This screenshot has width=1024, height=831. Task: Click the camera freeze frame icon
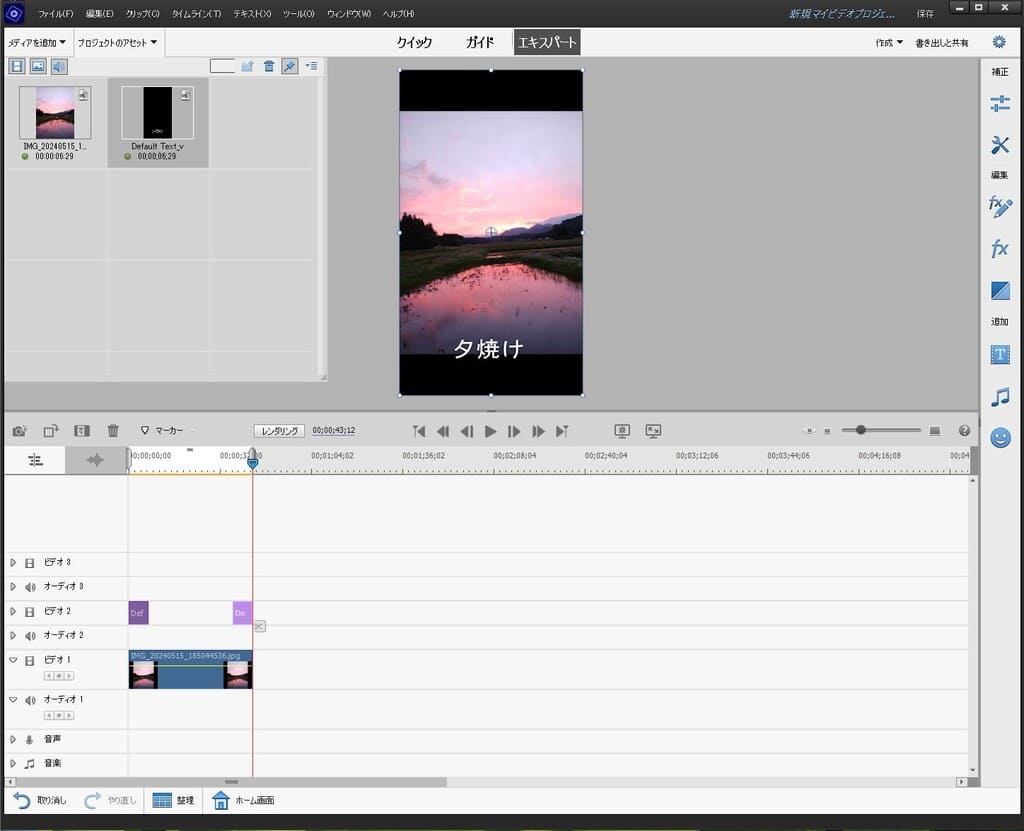click(x=20, y=431)
